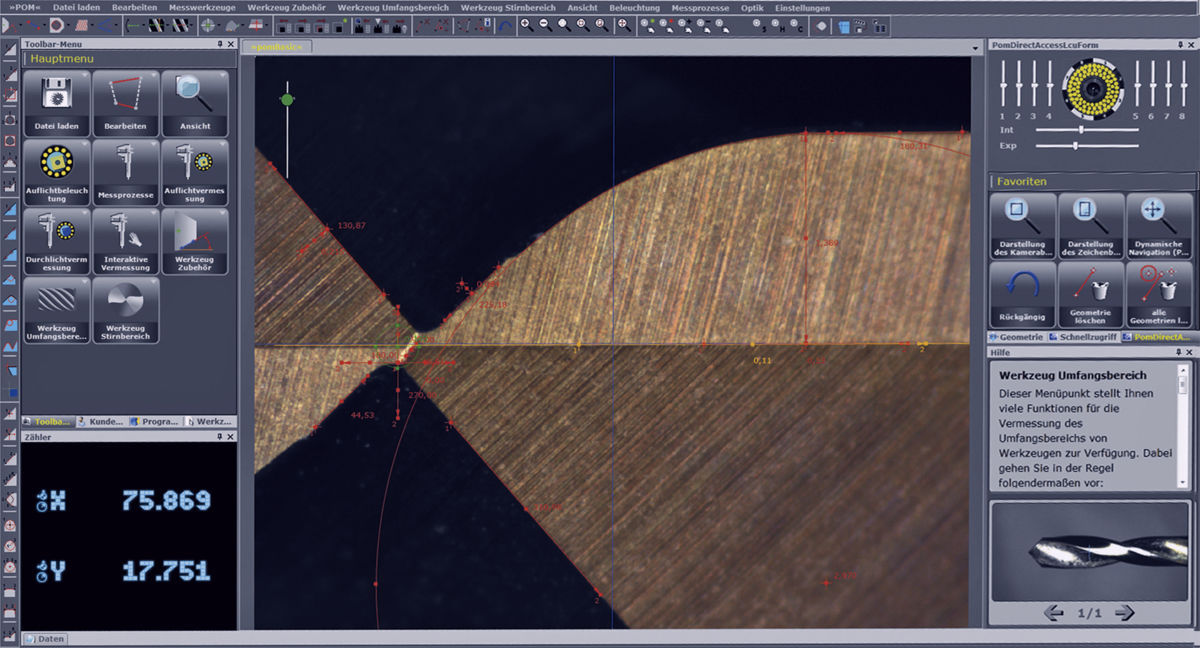Open the Datei laden tile

pos(56,103)
